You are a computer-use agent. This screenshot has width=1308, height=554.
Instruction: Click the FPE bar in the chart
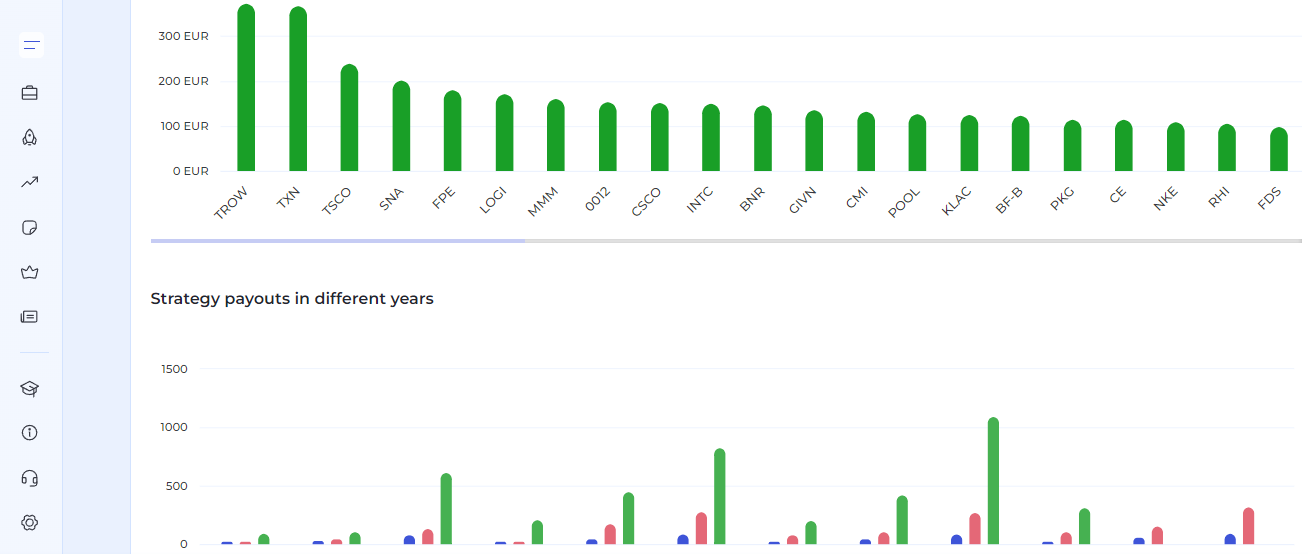point(453,131)
